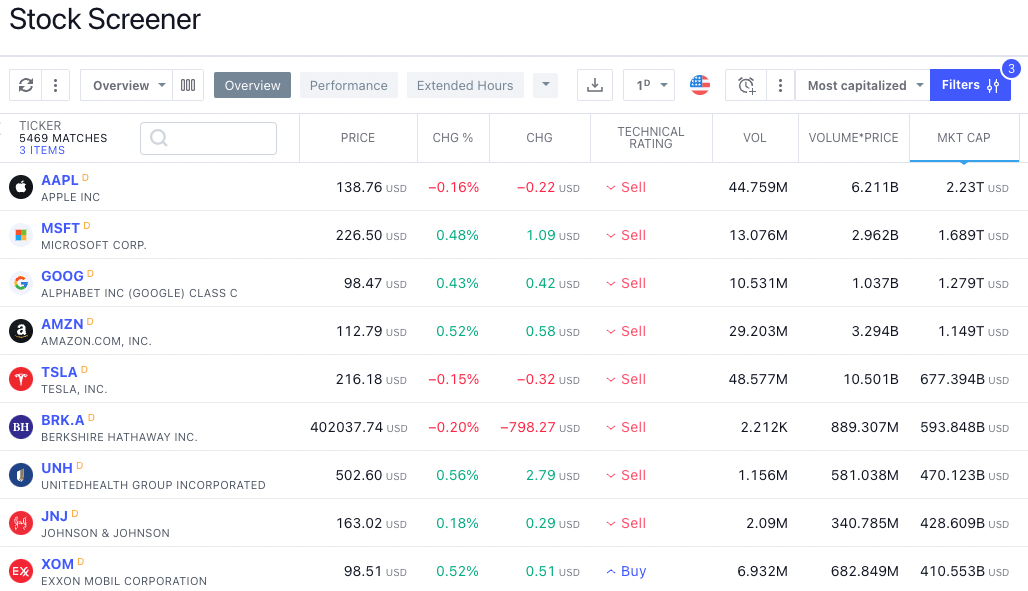Open the Filters panel button
This screenshot has height=591, width=1028.
pos(970,85)
